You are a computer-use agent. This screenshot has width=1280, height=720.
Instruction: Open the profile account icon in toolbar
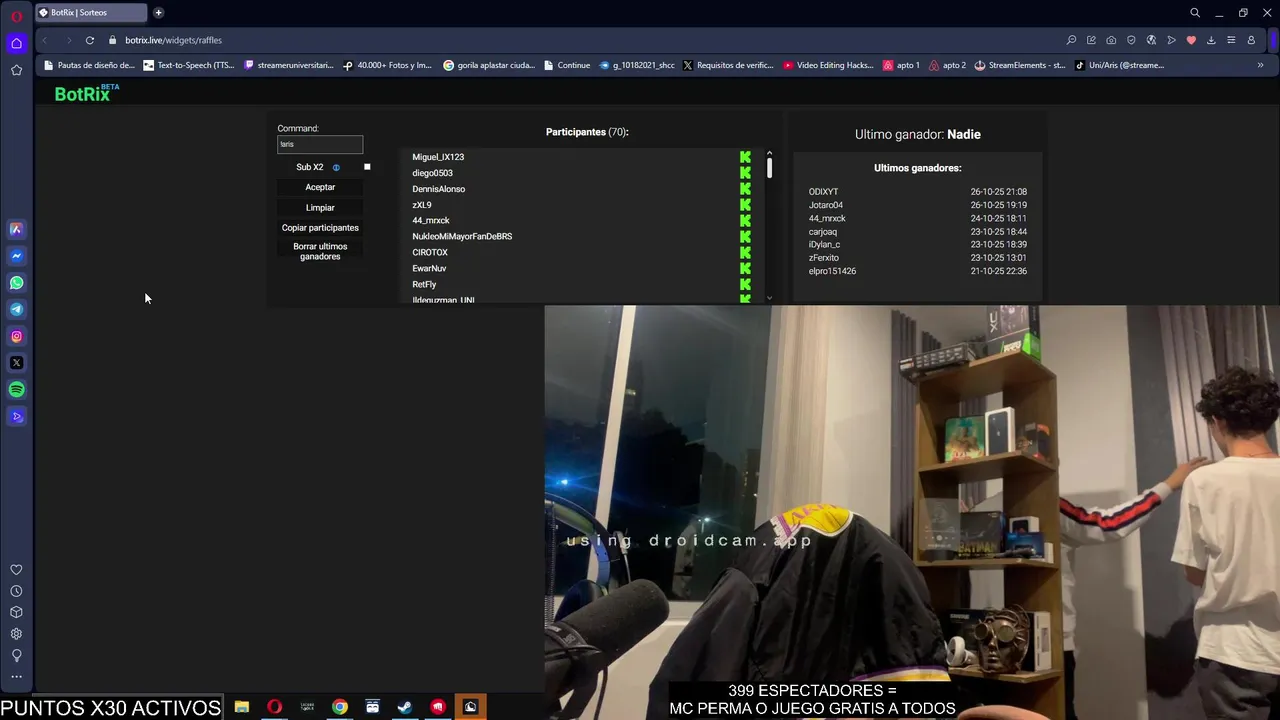1251,40
